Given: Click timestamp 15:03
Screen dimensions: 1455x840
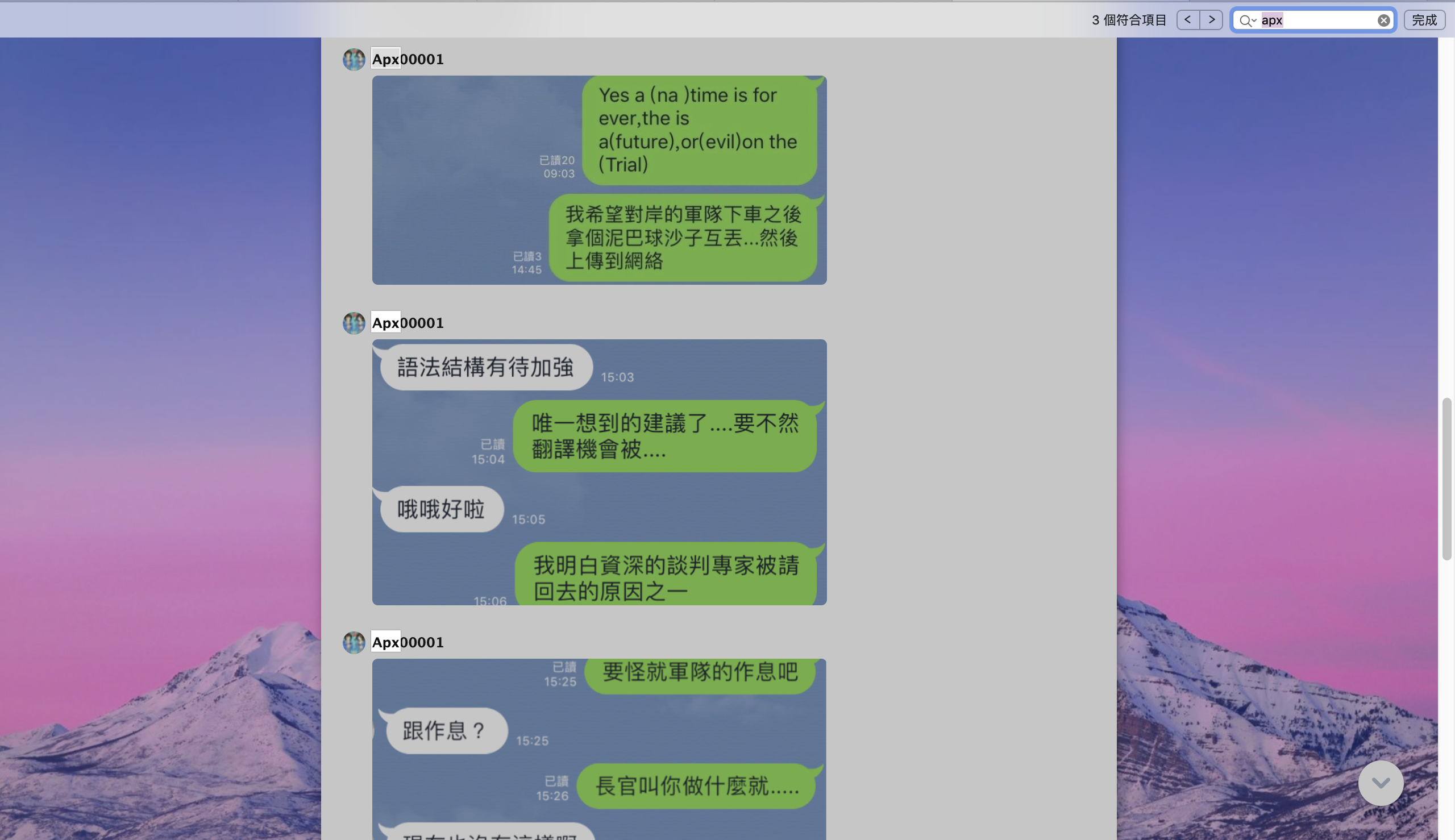Looking at the screenshot, I should [617, 377].
